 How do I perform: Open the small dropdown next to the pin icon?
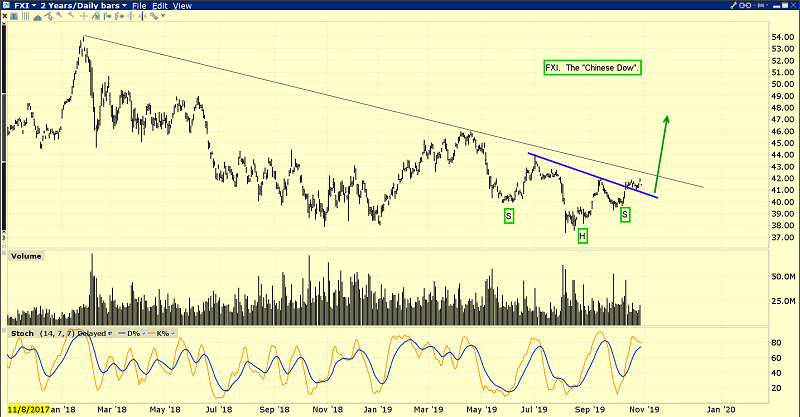coord(767,5)
